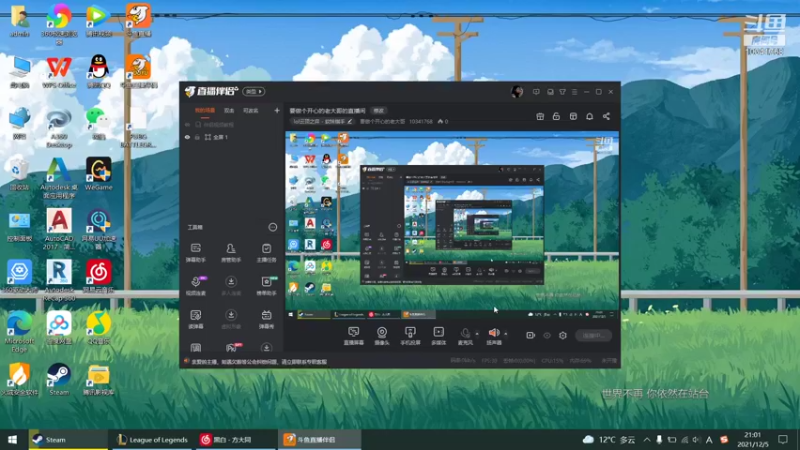The width and height of the screenshot is (800, 450).
Task: Toggle visibility eye of 全屏1 source
Action: tap(187, 137)
